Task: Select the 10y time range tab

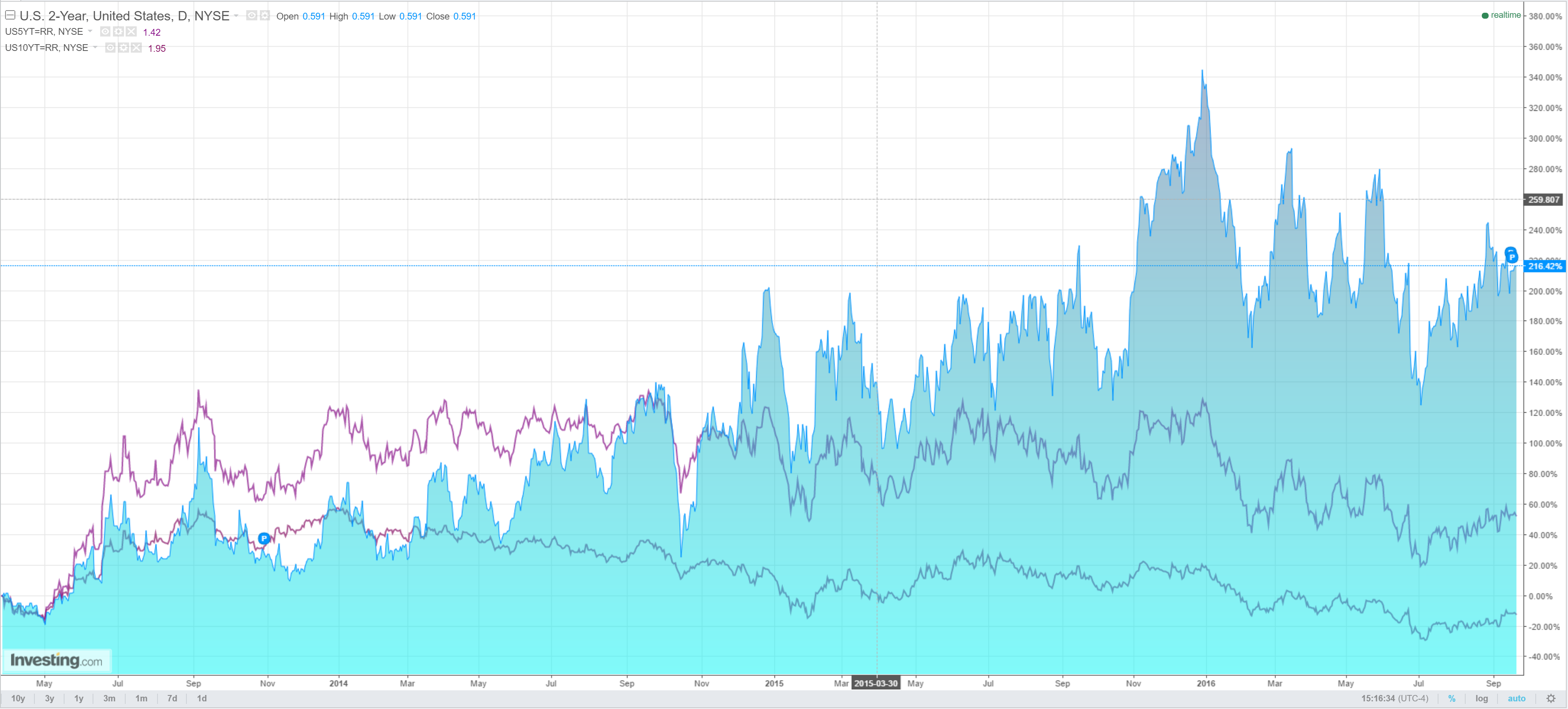Action: 18,698
